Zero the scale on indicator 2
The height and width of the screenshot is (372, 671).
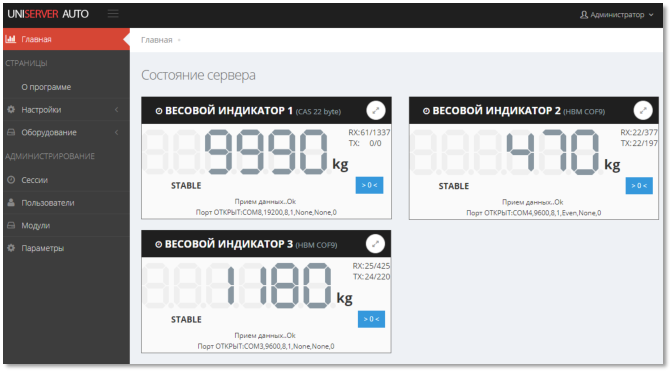[x=639, y=185]
